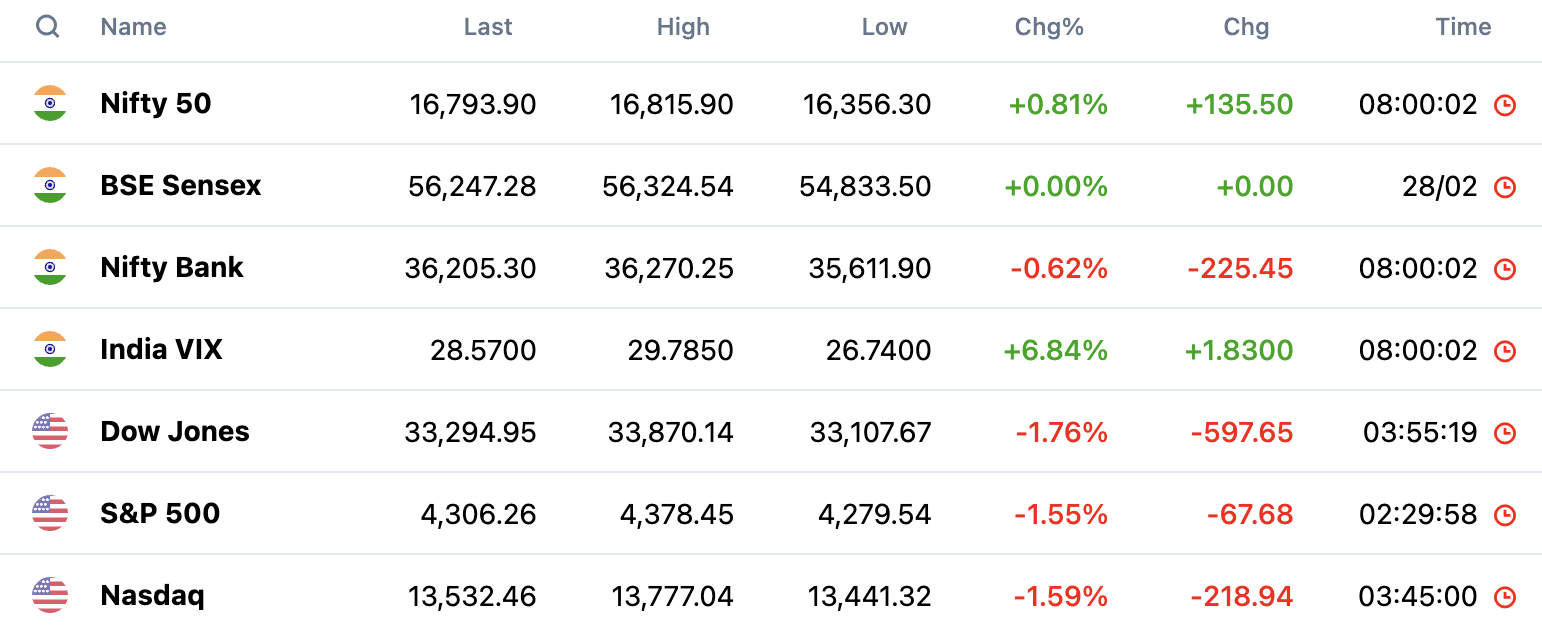Click the Time column header

1463,27
